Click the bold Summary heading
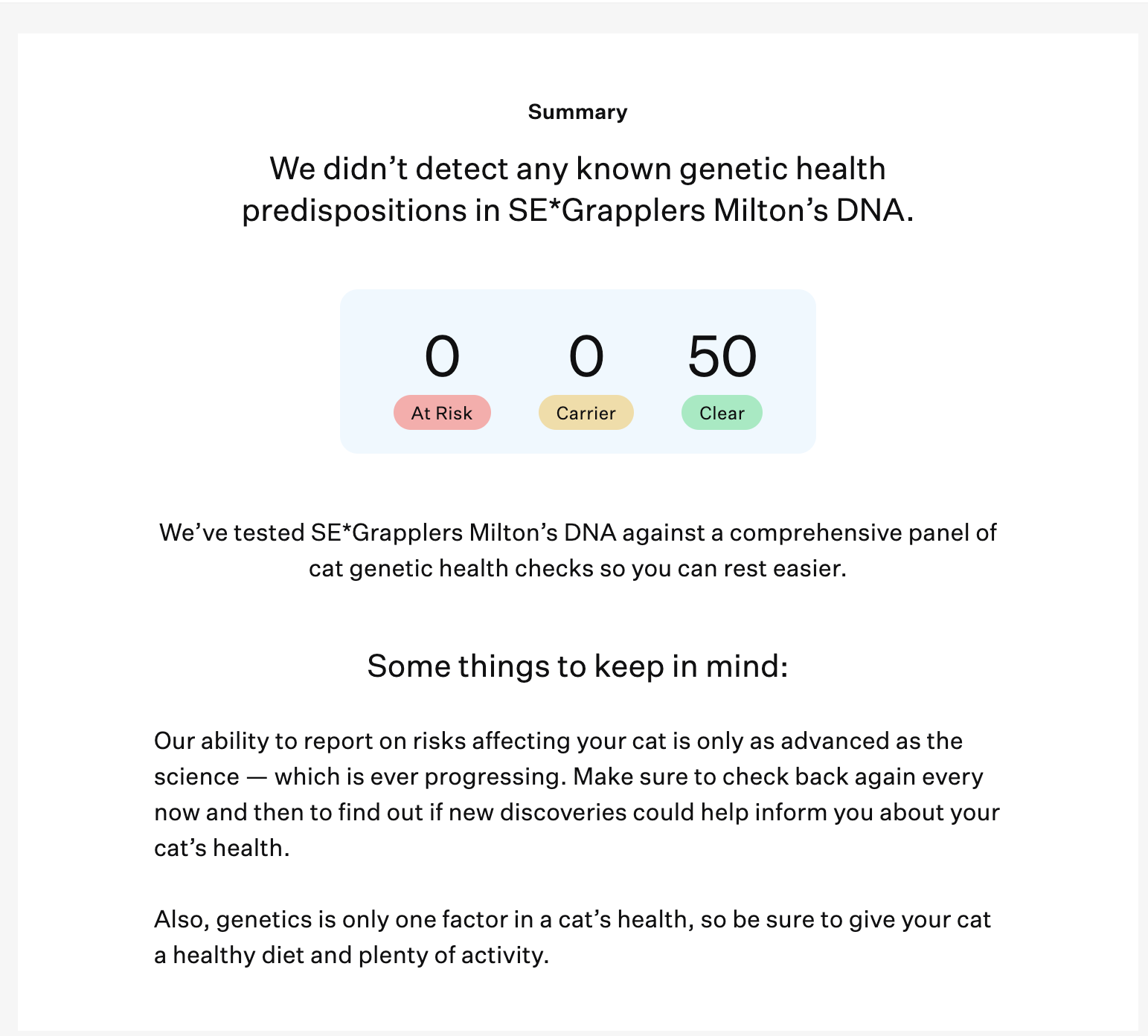 pyautogui.click(x=577, y=112)
